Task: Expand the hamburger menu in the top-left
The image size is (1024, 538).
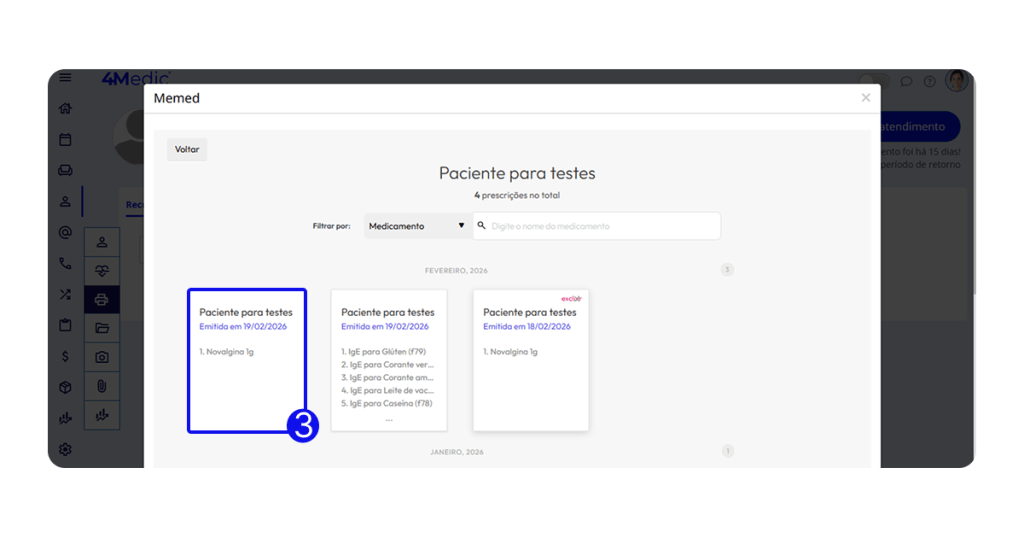Action: tap(65, 78)
